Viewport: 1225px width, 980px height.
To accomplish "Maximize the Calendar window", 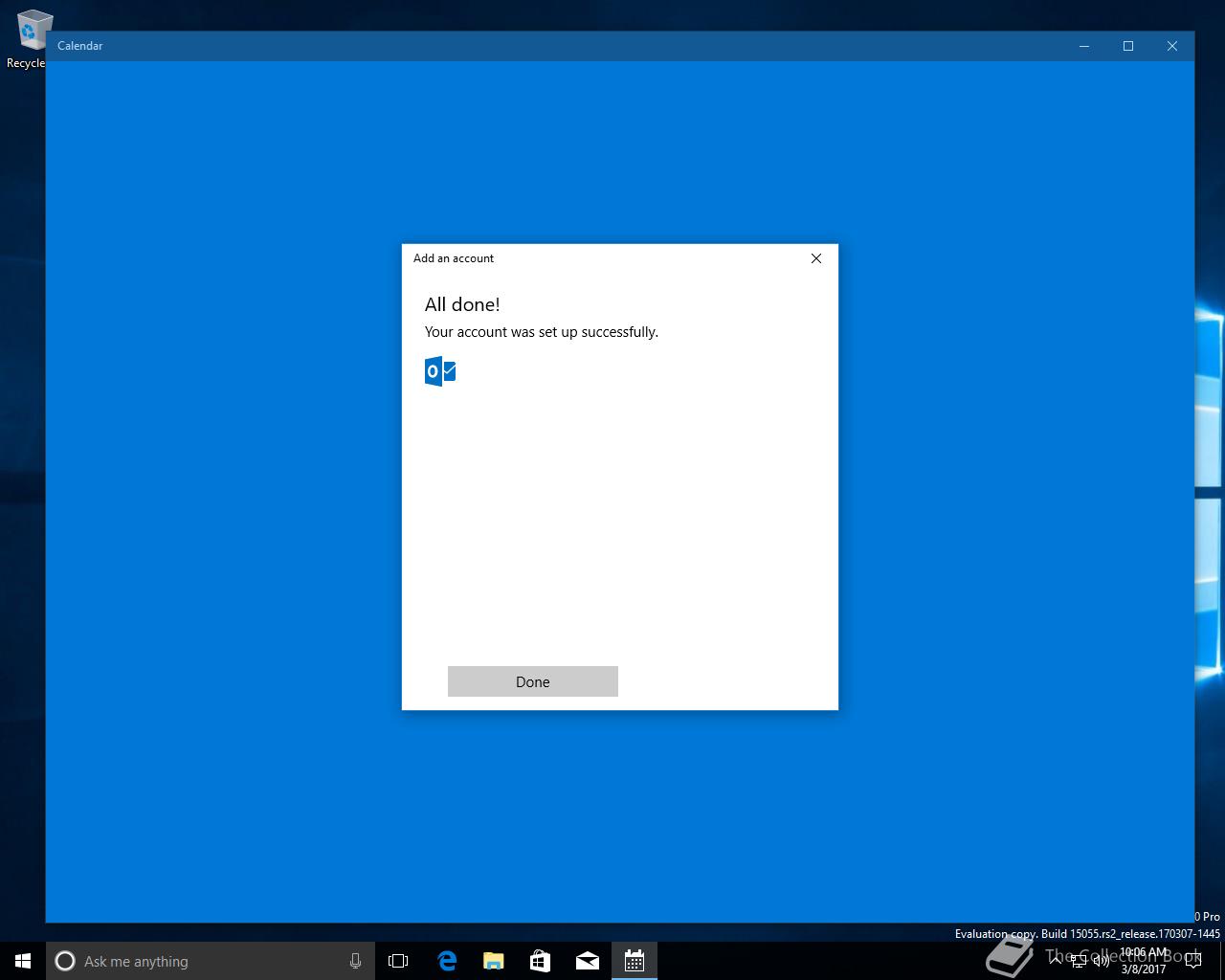I will pyautogui.click(x=1128, y=46).
